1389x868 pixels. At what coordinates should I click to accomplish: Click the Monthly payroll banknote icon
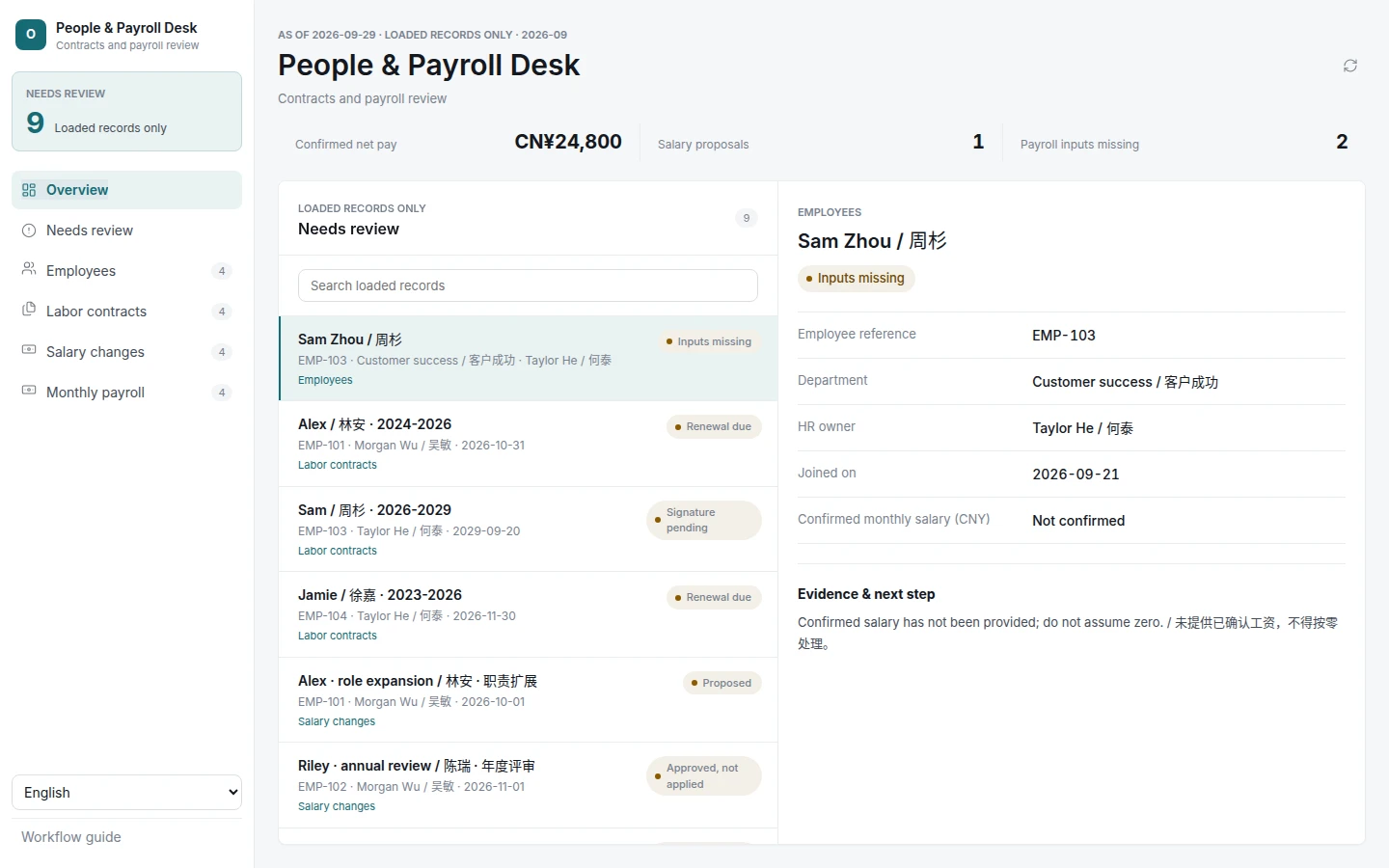29,392
